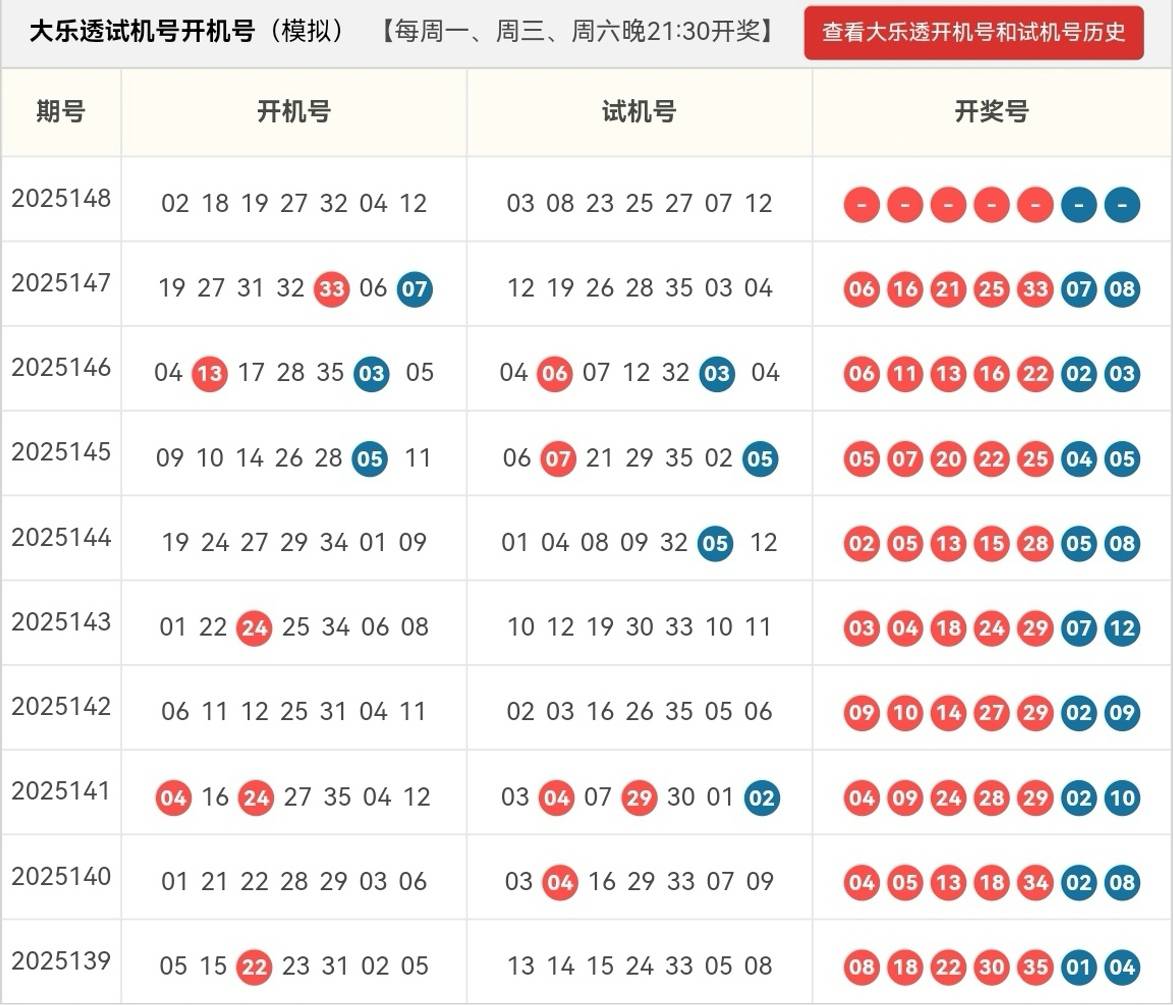Select blue ball 12 in 2025143 开奖号
The height and width of the screenshot is (1005, 1173).
(x=1122, y=628)
